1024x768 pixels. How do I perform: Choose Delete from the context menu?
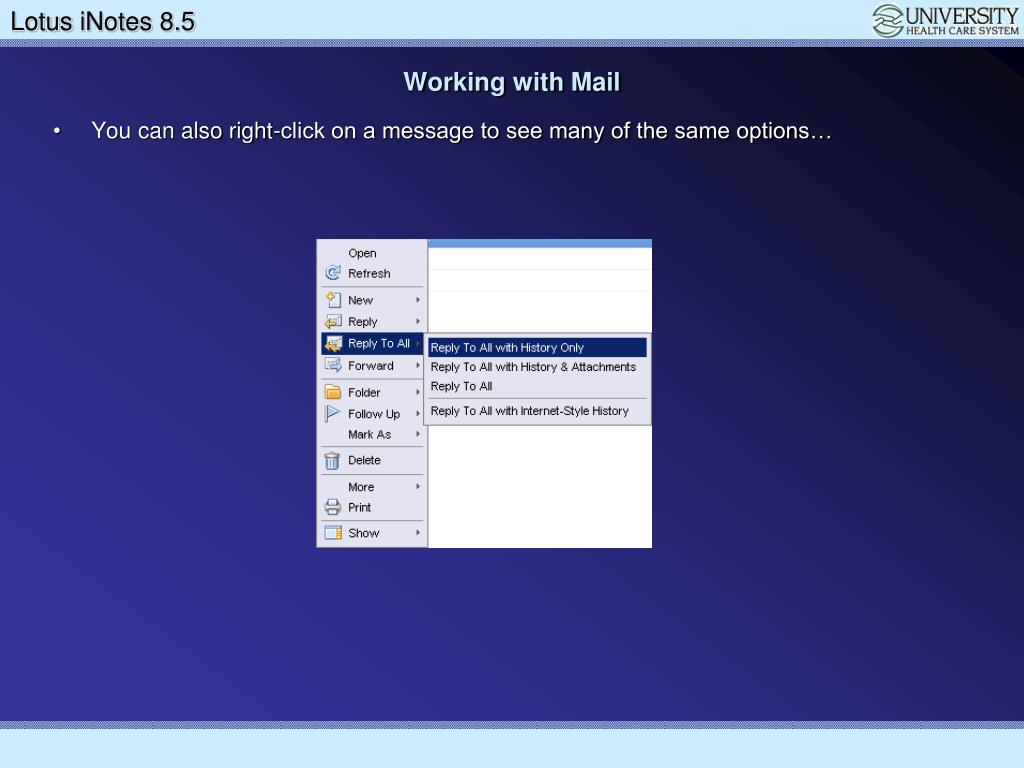click(x=372, y=460)
